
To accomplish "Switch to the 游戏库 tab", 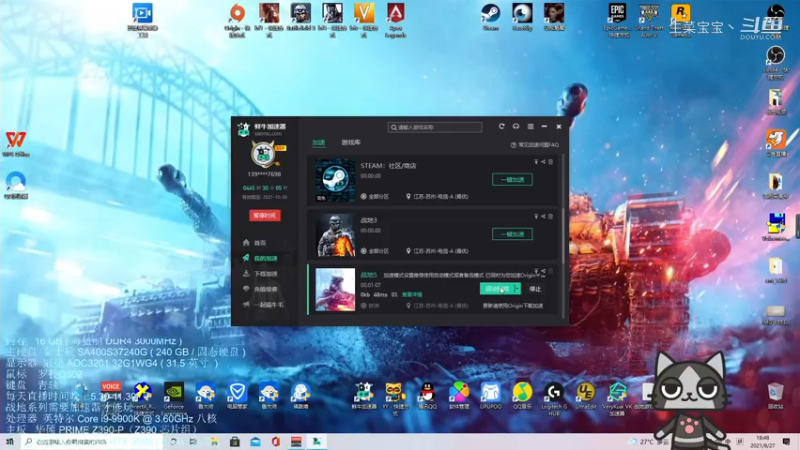I will (351, 142).
